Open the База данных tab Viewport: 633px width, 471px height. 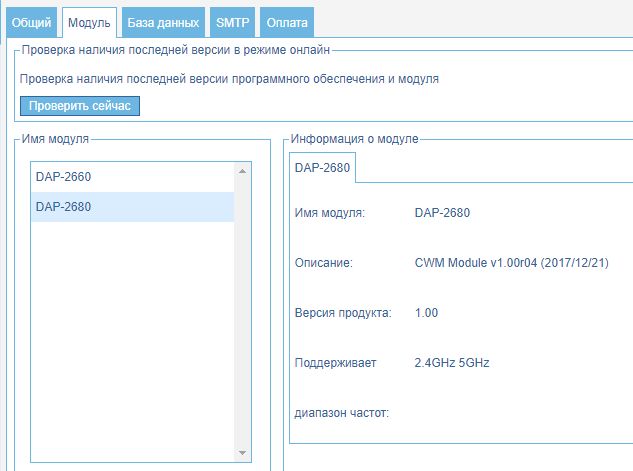click(163, 21)
